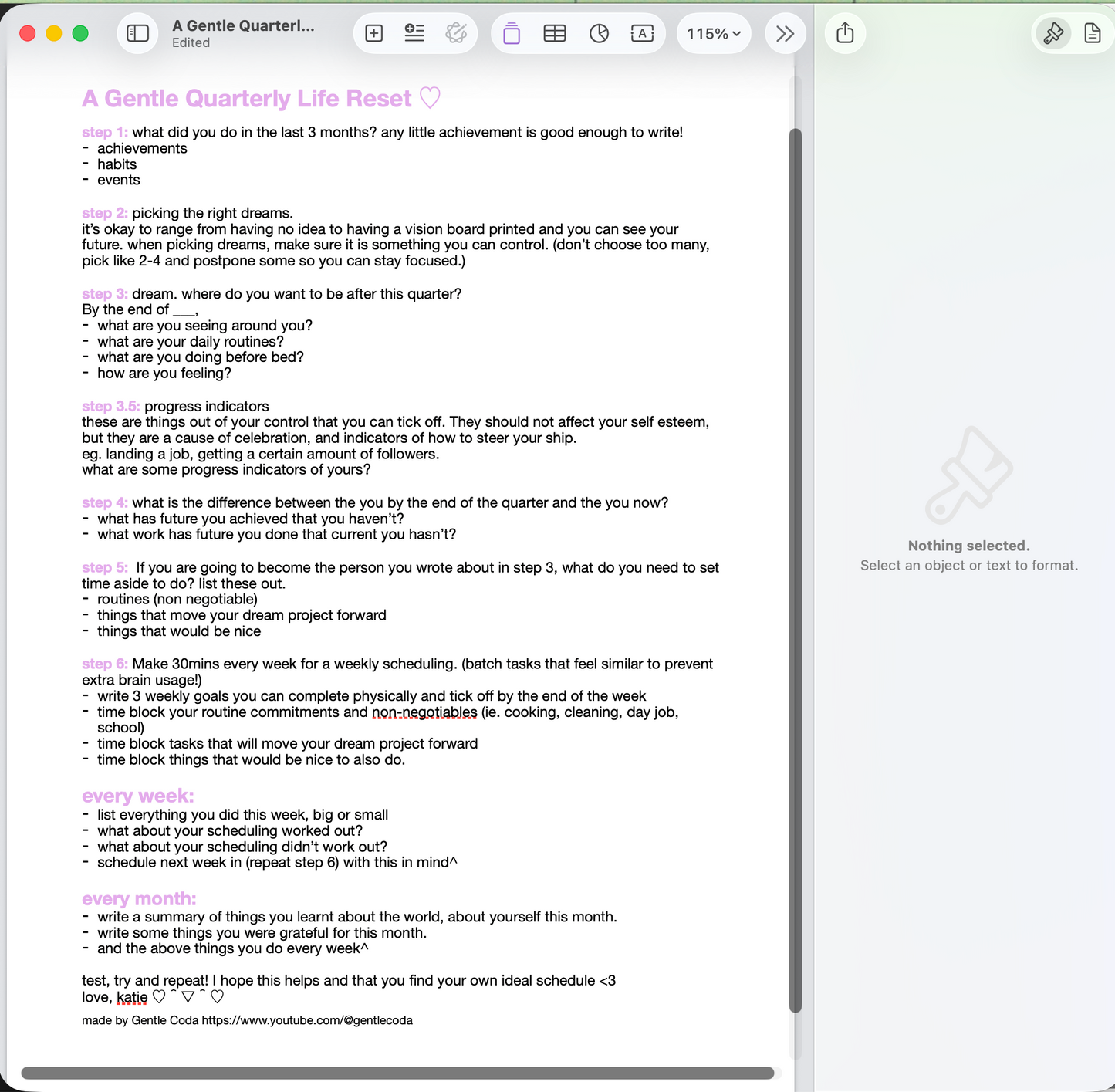Open the Share button in the toolbar

point(845,33)
